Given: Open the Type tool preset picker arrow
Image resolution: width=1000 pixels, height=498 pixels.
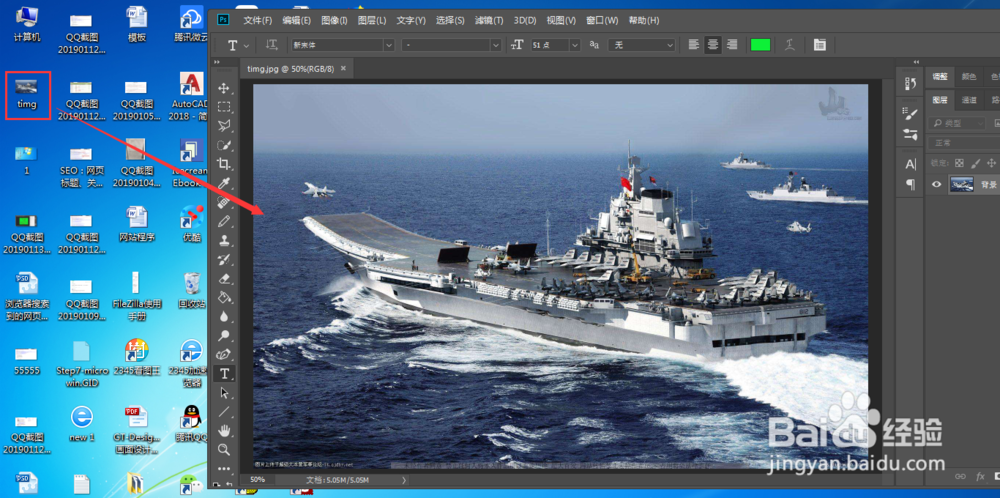Looking at the screenshot, I should click(247, 45).
